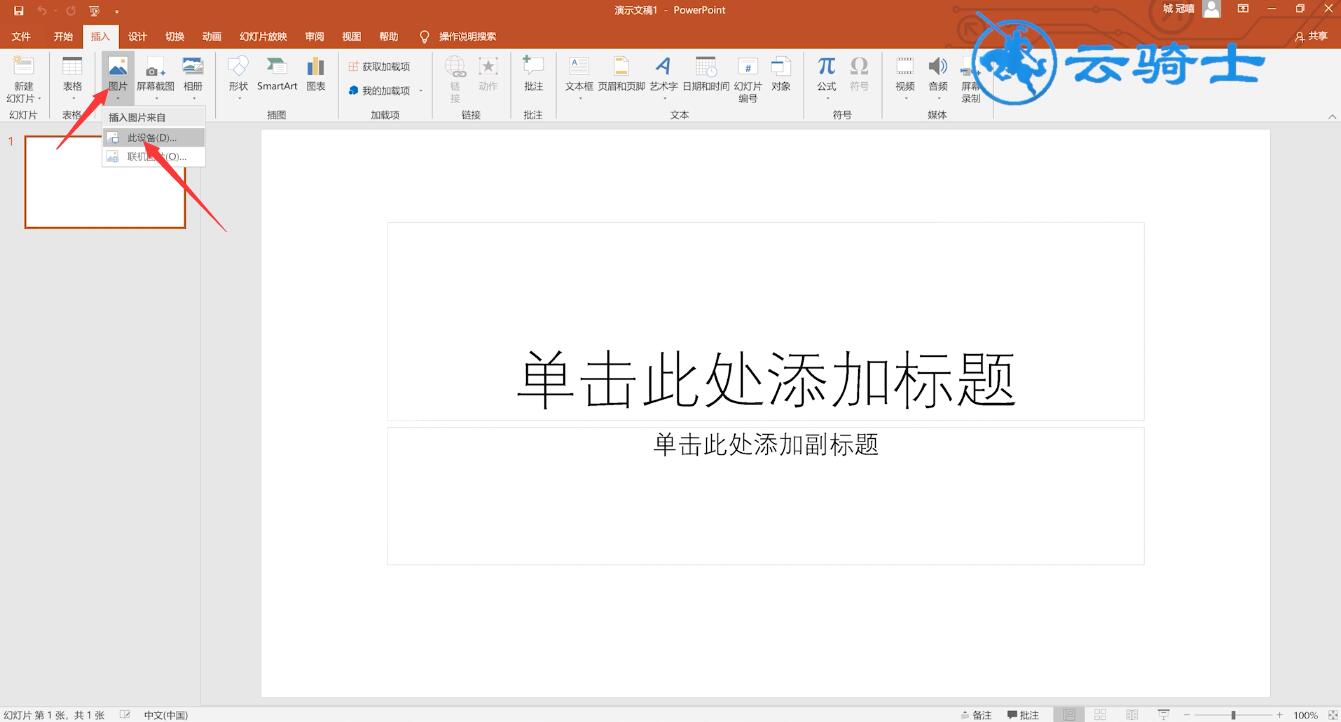Open 页眉和页脚 (Header and Footer)
Screen dimensions: 1341x722
621,74
